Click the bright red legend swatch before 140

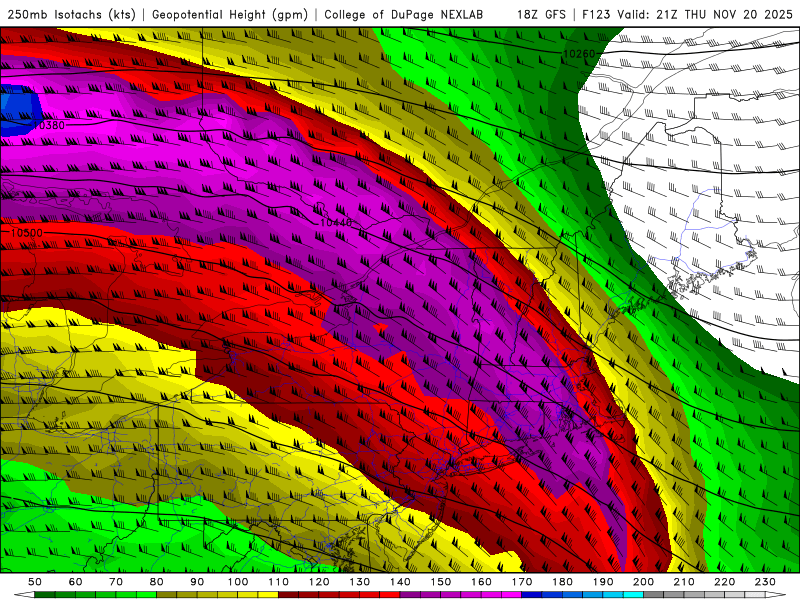pos(390,595)
